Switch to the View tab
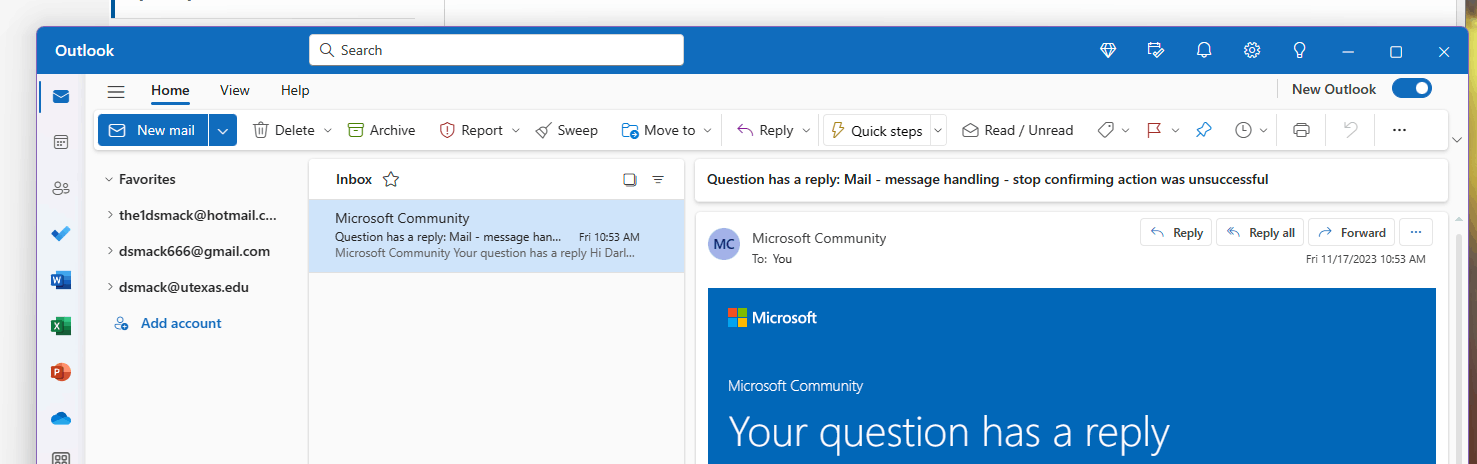 coord(235,90)
